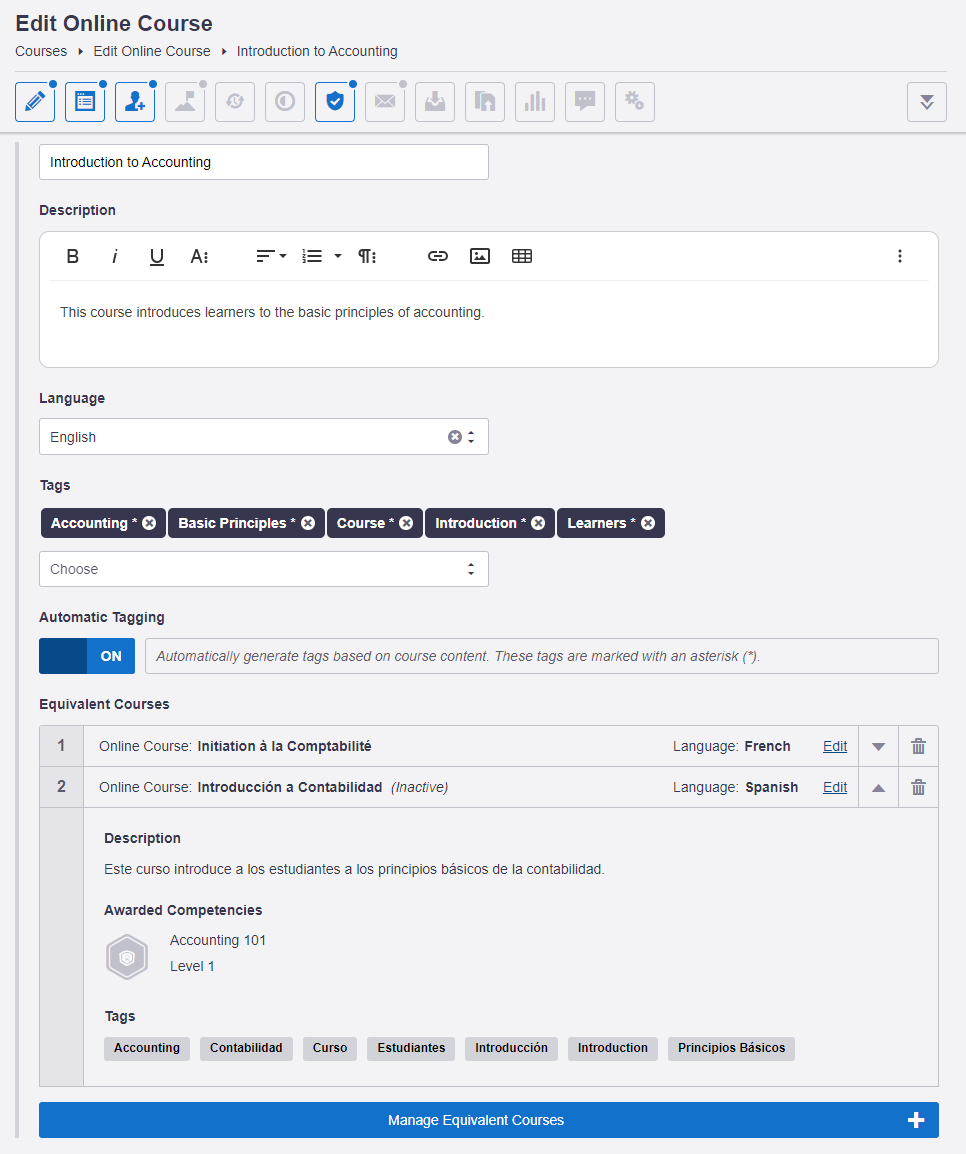Open the comments speech bubble icon

[x=584, y=101]
